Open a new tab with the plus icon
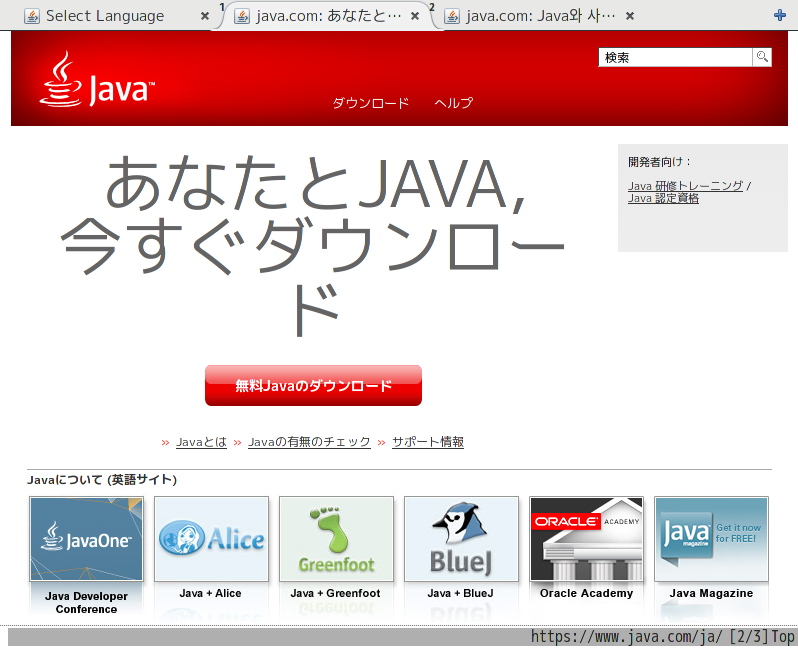This screenshot has height=648, width=798. pyautogui.click(x=780, y=15)
